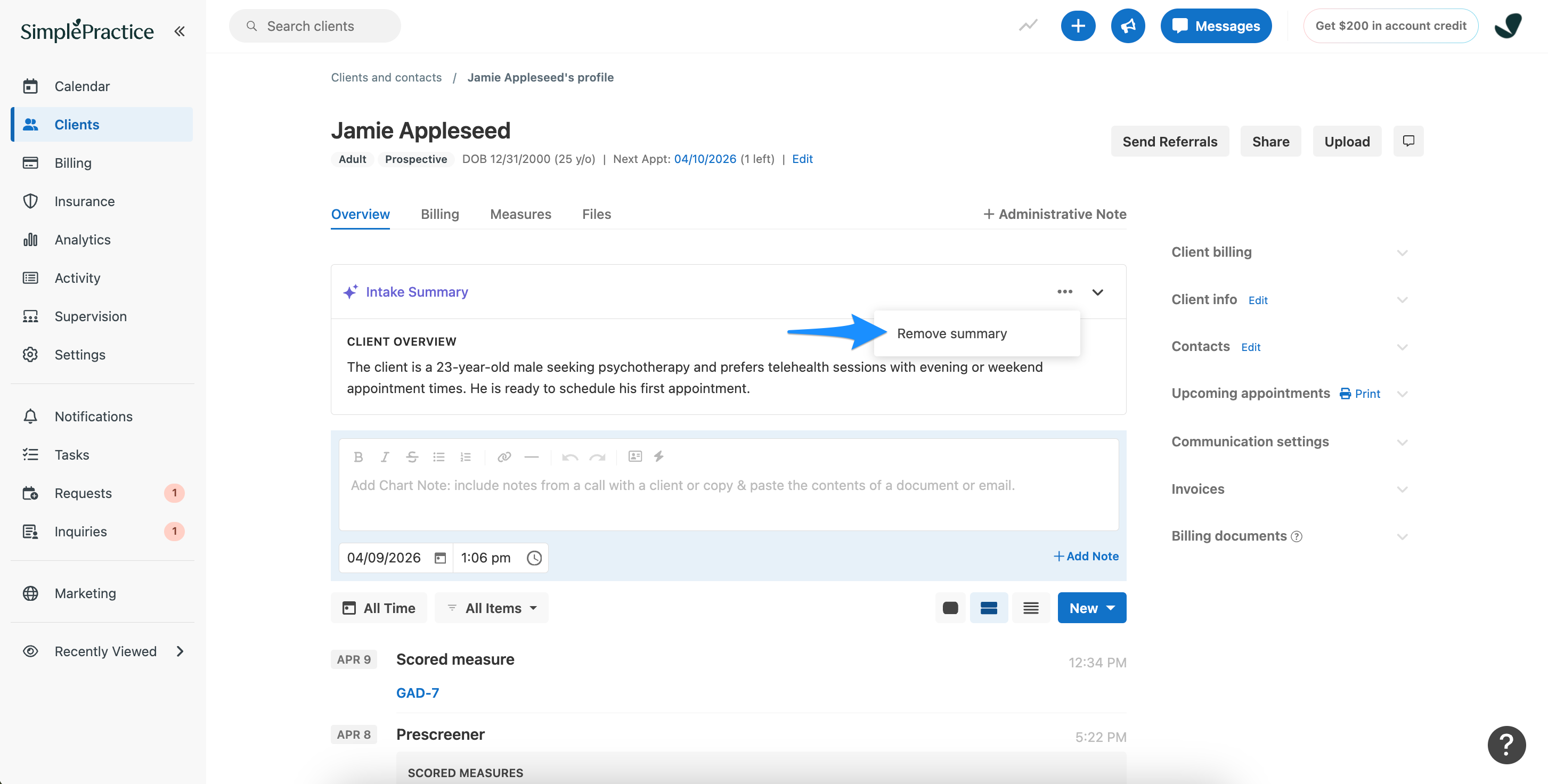Insert a numbered list in chart note
Image resolution: width=1548 pixels, height=784 pixels.
pos(465,457)
